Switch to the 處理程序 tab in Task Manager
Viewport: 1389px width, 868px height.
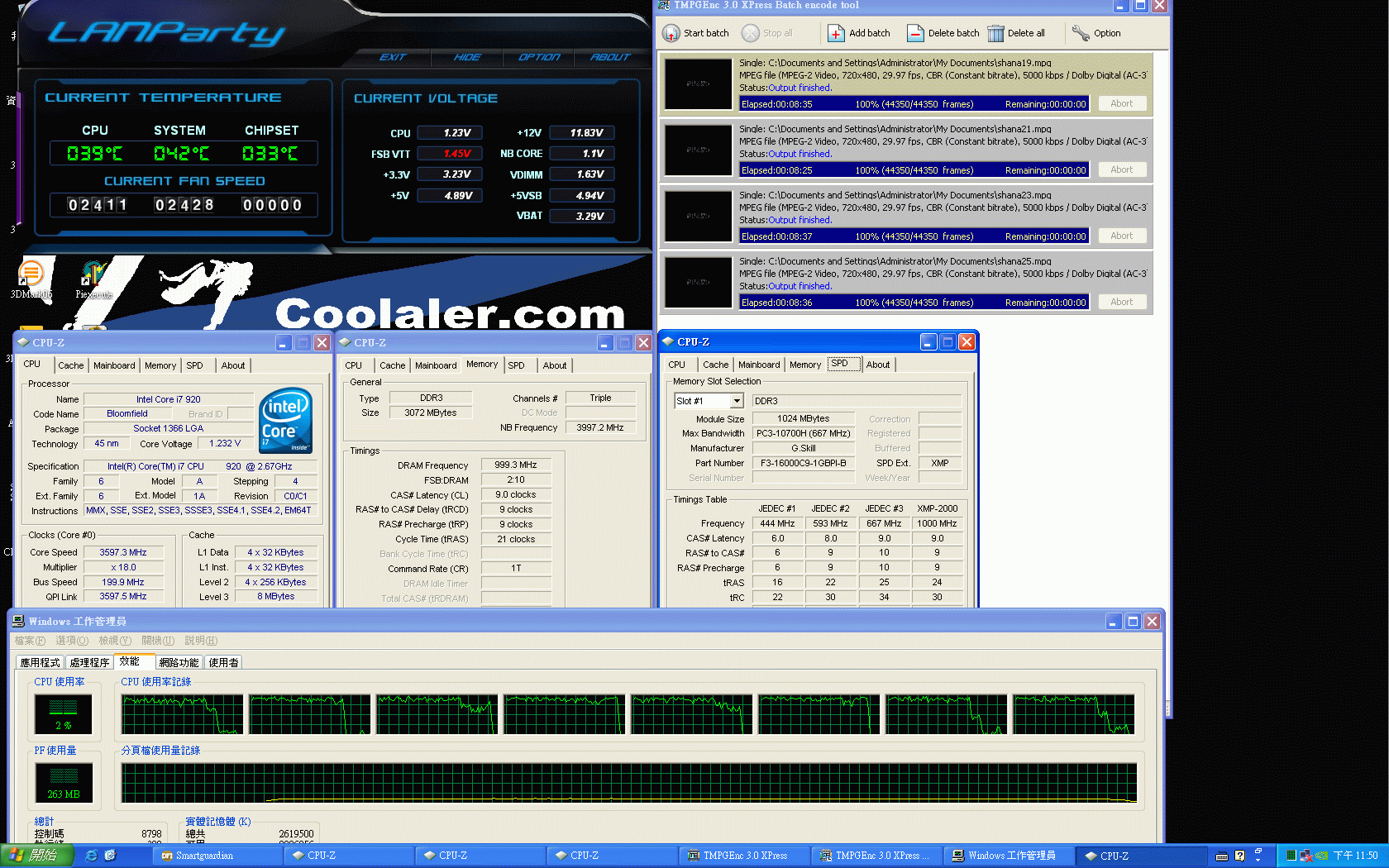pyautogui.click(x=89, y=663)
